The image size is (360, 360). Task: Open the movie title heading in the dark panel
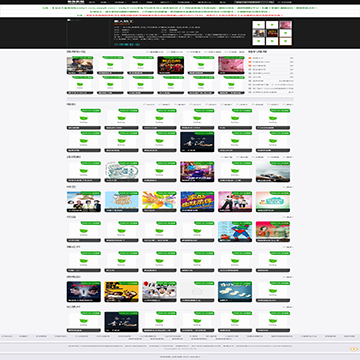coord(121,22)
